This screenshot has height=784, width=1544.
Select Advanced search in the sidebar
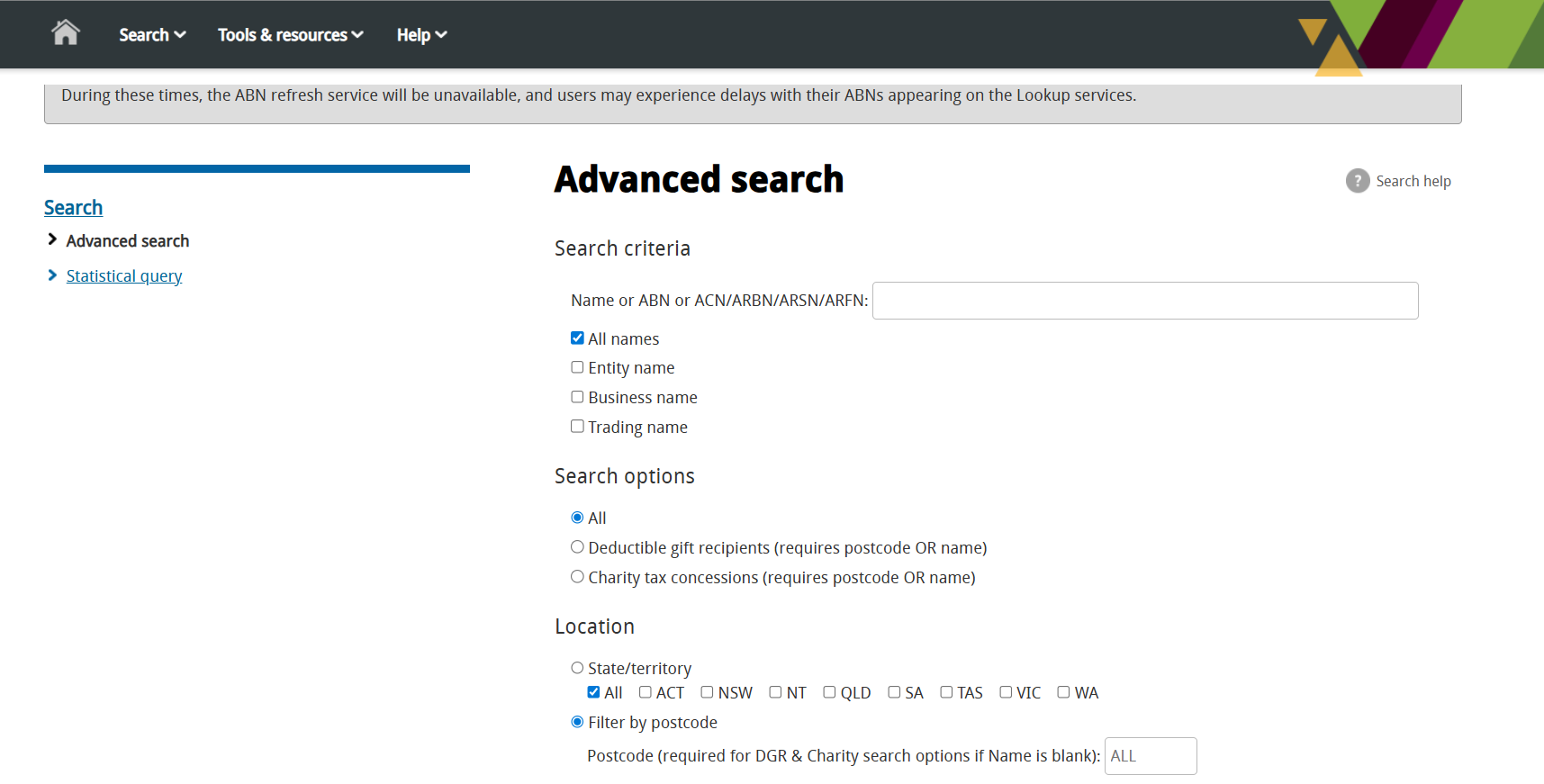(x=128, y=241)
